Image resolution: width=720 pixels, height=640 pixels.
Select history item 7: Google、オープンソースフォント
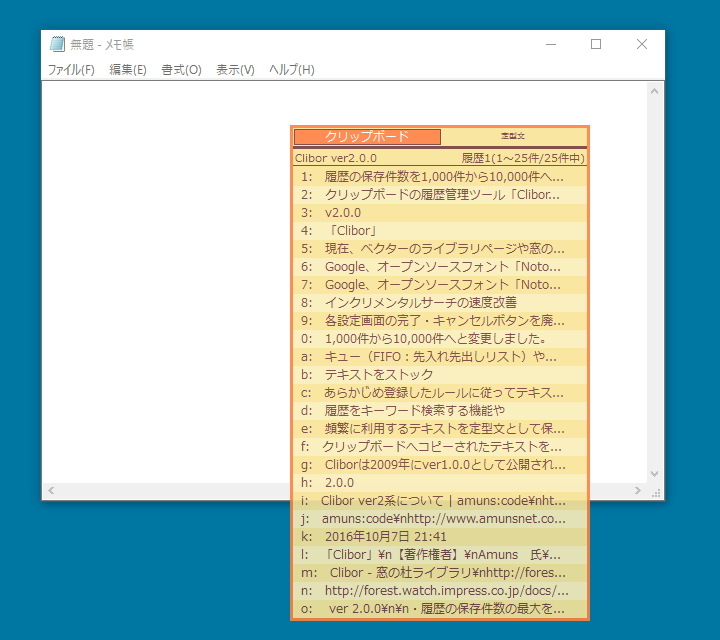tap(440, 285)
